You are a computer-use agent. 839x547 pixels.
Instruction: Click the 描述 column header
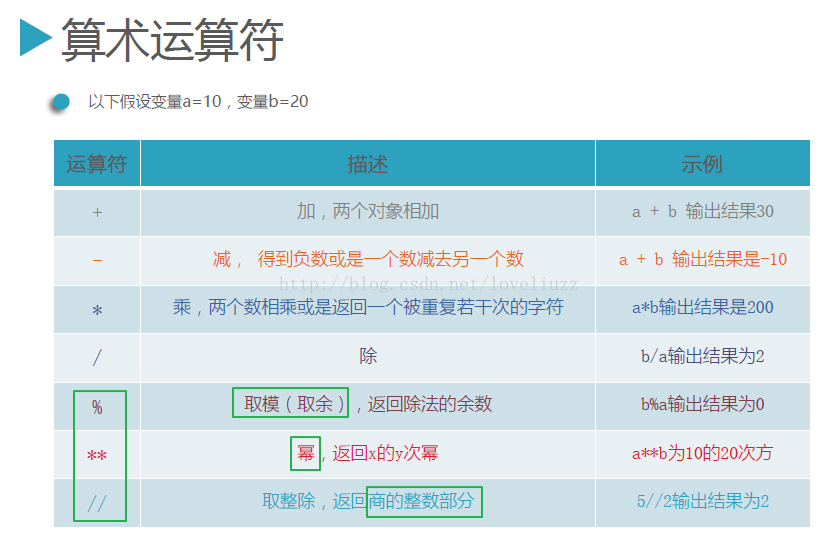[x=368, y=164]
